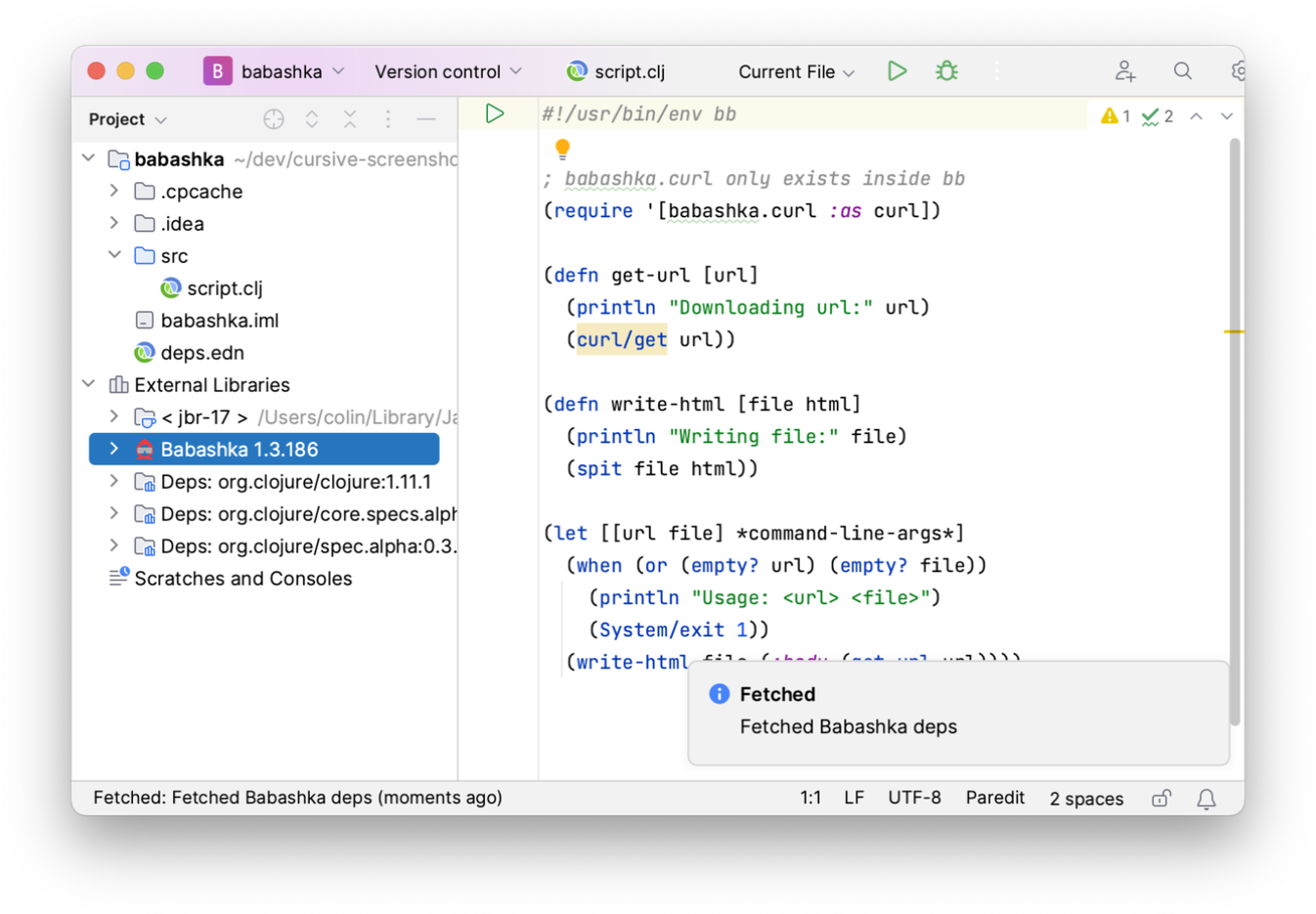Change indent setting 2 spaces

point(1086,799)
